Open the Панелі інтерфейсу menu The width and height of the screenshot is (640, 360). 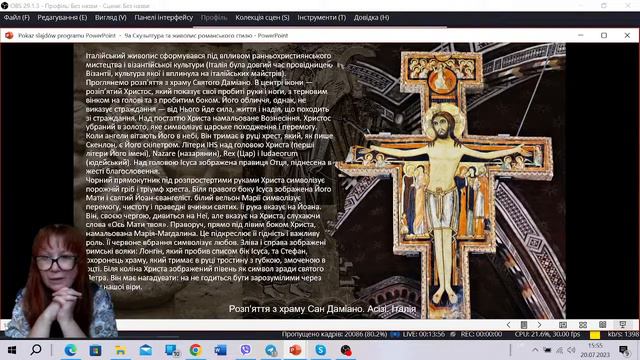coord(164,18)
